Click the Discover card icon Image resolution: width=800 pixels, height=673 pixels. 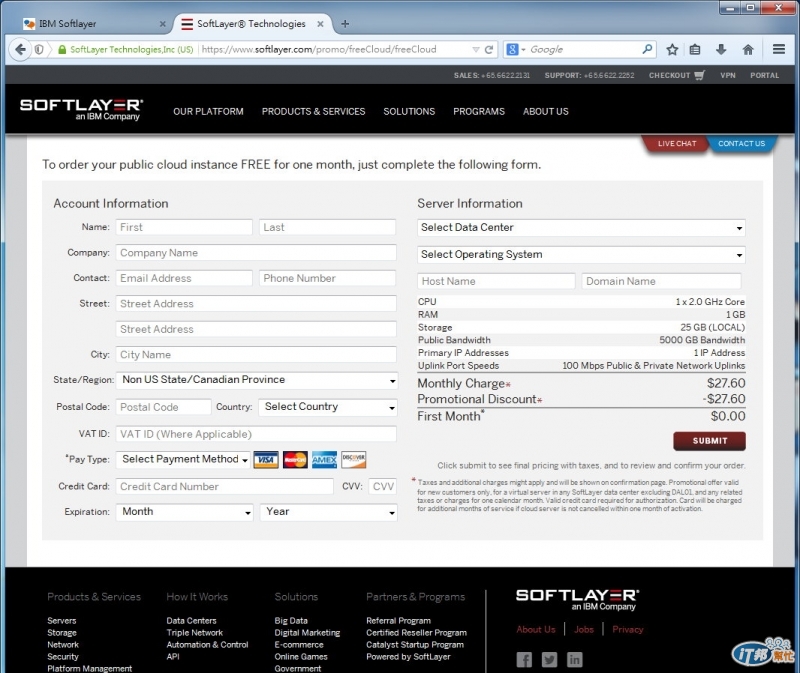[354, 460]
